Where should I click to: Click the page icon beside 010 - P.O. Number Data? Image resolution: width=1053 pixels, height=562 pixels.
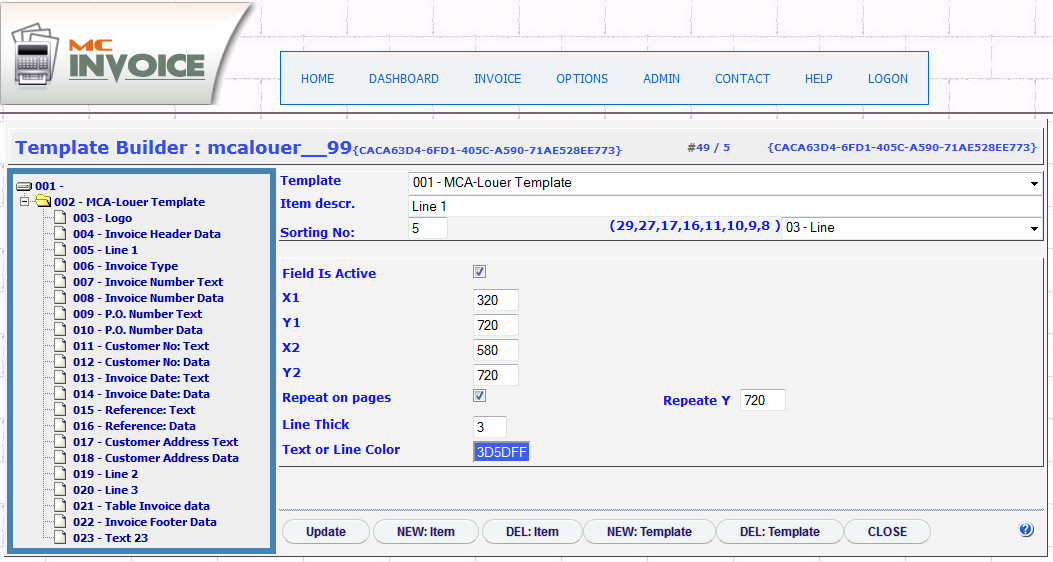click(x=61, y=330)
